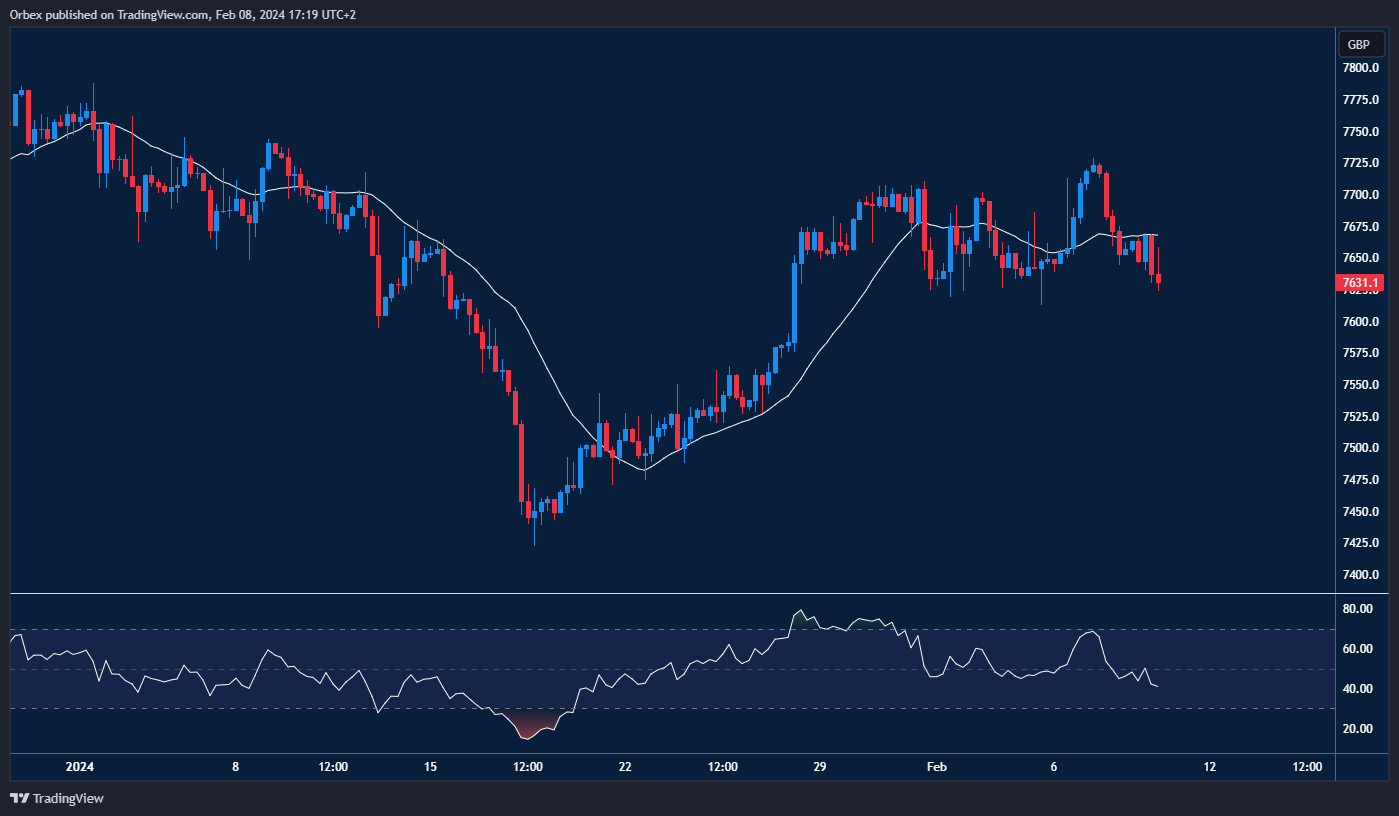Image resolution: width=1399 pixels, height=816 pixels.
Task: Open the GBP currency selector
Action: click(1358, 45)
